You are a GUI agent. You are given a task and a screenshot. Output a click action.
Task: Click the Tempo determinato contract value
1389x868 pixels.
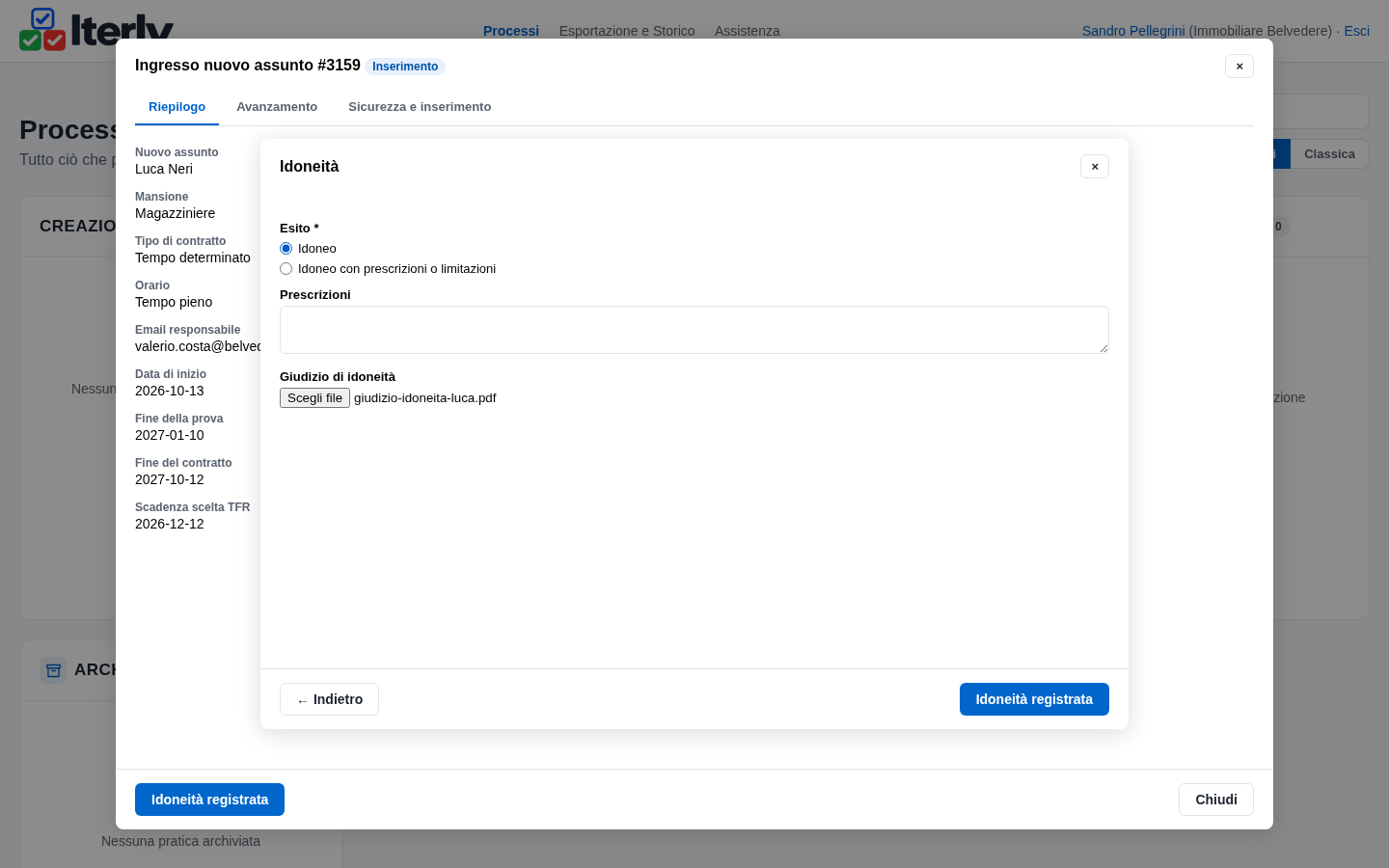click(193, 258)
